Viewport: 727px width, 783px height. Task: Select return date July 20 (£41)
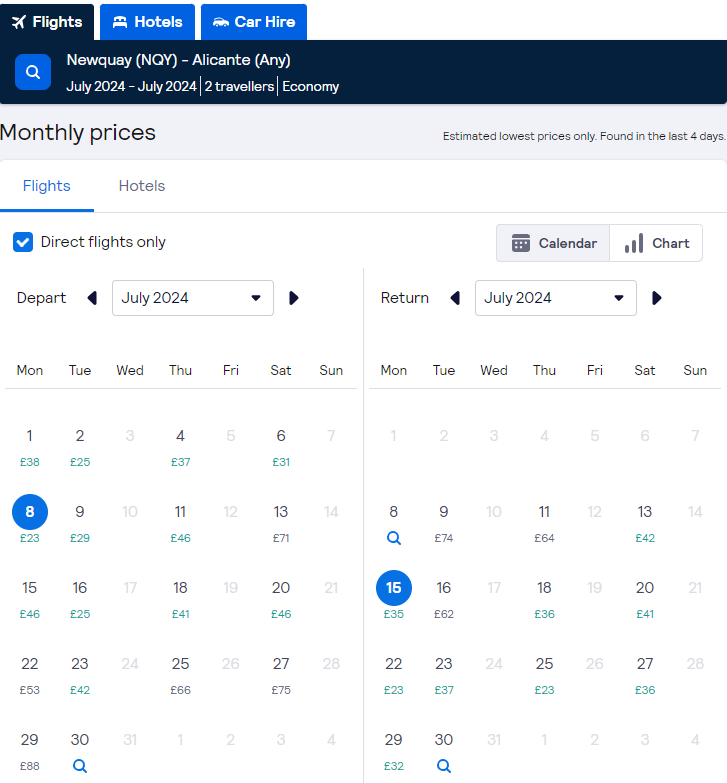(x=645, y=599)
